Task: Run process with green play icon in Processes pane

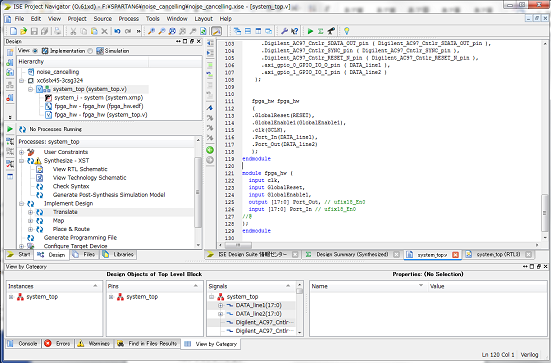Action: click(x=10, y=129)
